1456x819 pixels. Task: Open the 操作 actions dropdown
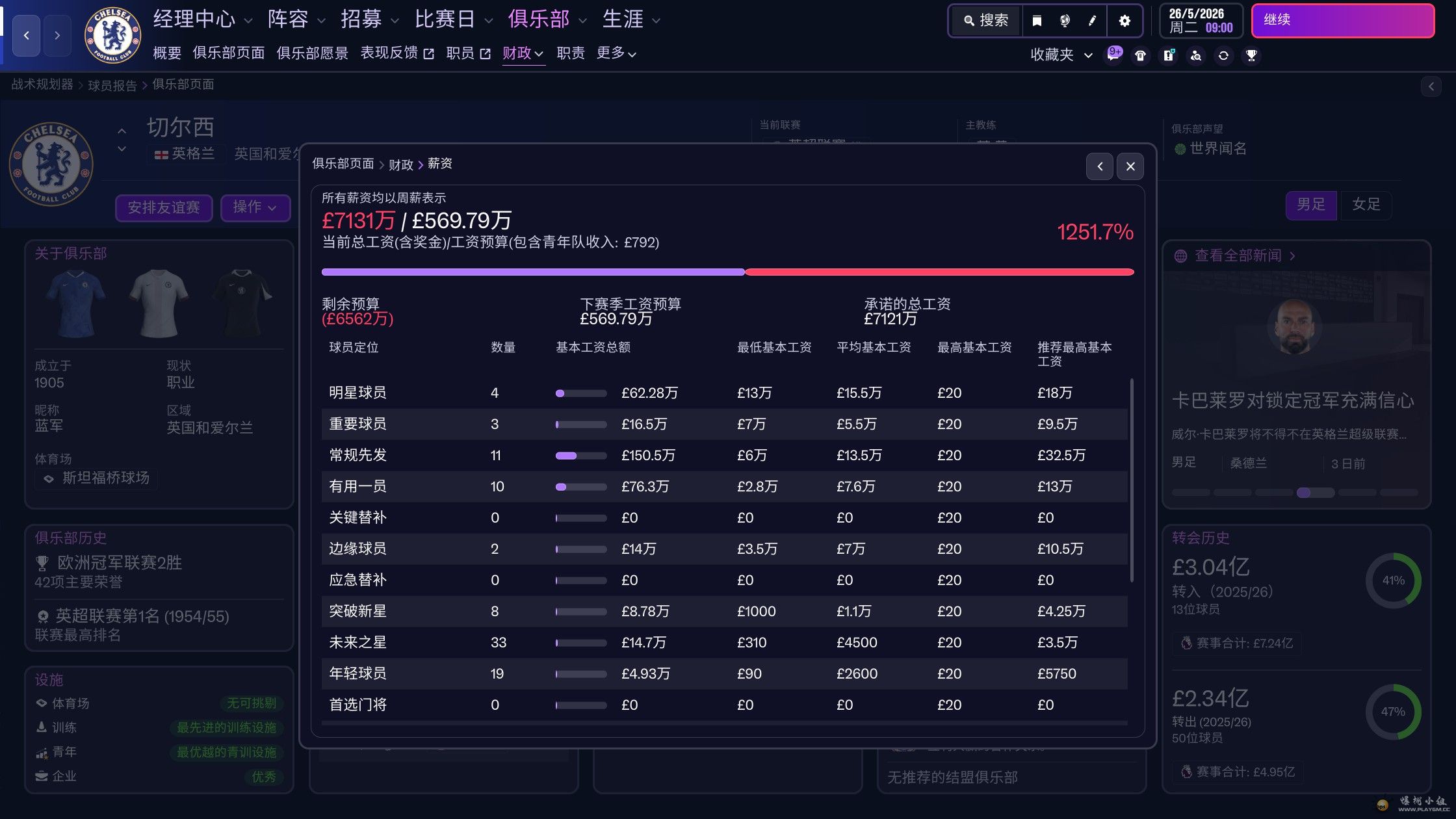pyautogui.click(x=255, y=207)
